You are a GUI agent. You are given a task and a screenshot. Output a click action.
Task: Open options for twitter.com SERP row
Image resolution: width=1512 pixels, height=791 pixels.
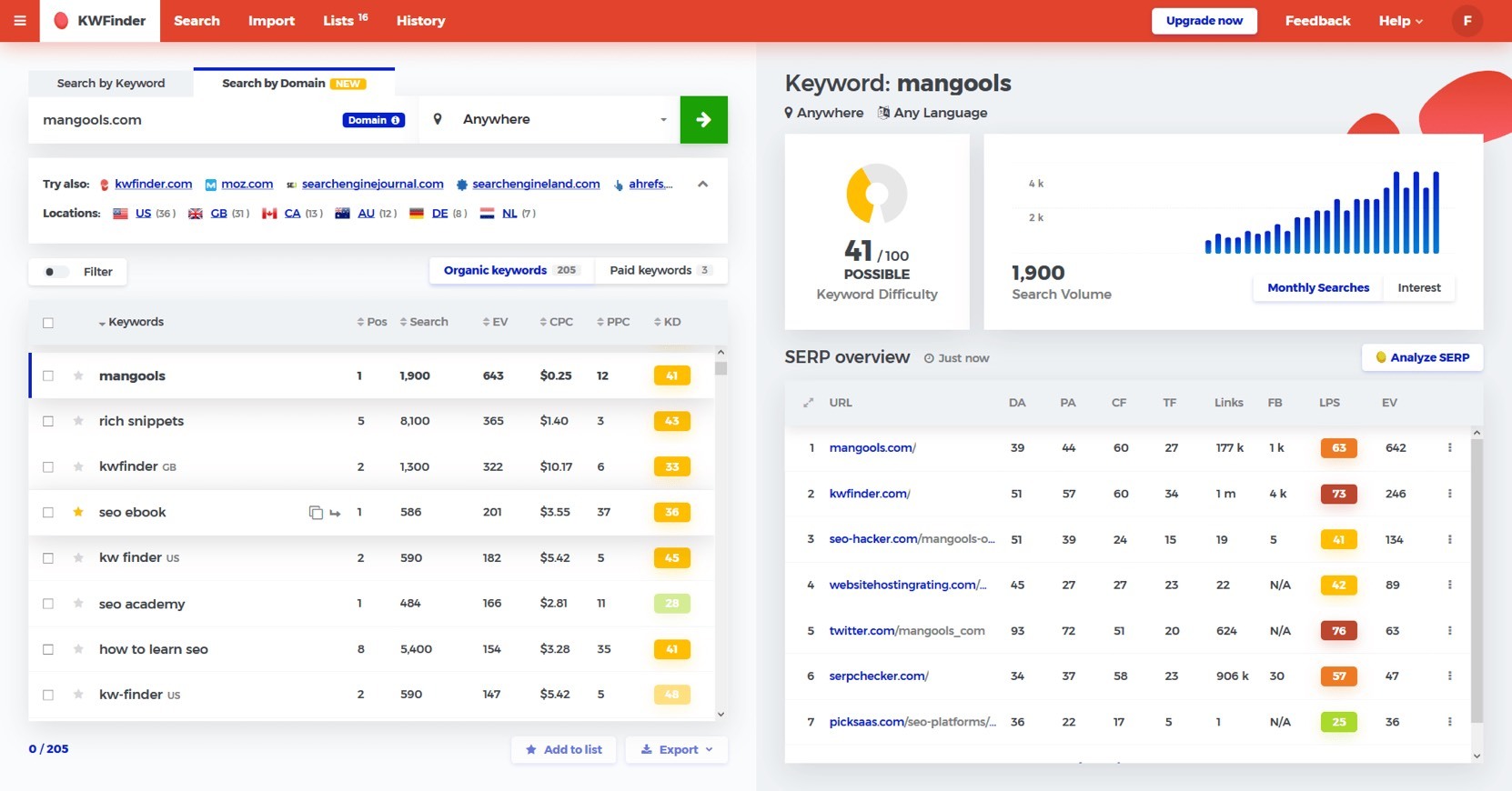coord(1449,630)
